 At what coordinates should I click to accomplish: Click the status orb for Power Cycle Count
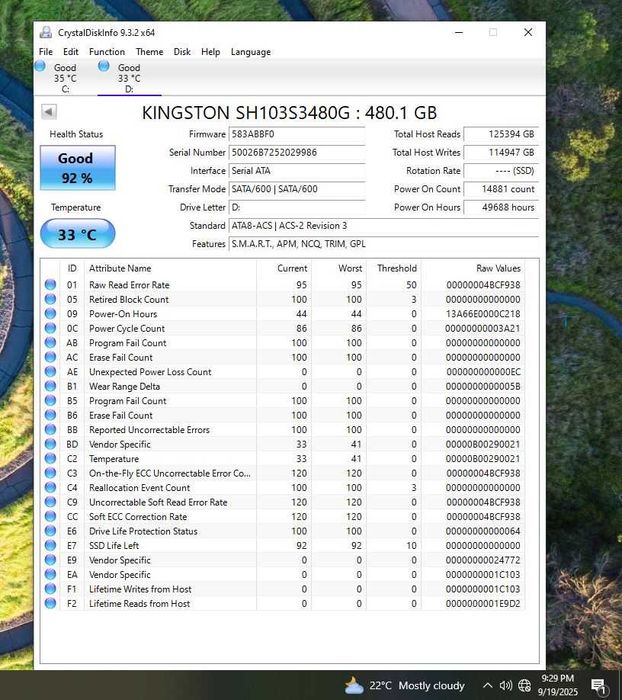pyautogui.click(x=50, y=328)
